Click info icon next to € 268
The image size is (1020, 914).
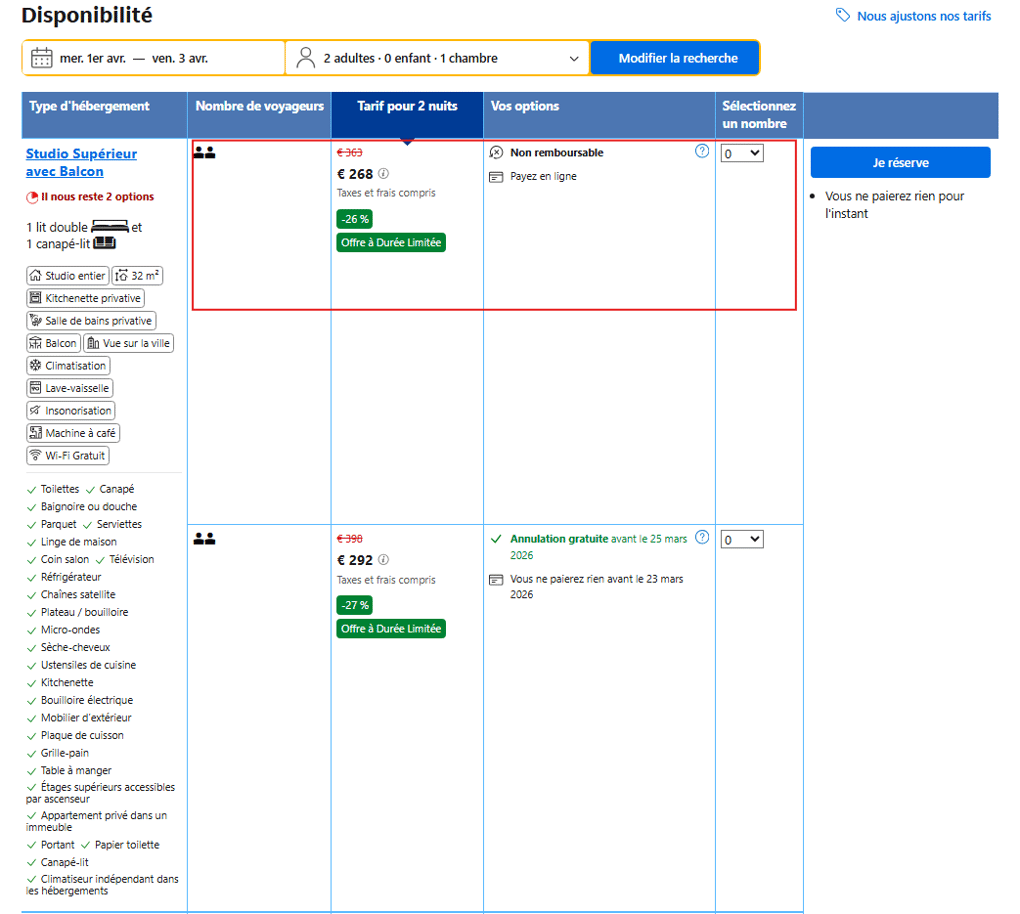tap(384, 174)
